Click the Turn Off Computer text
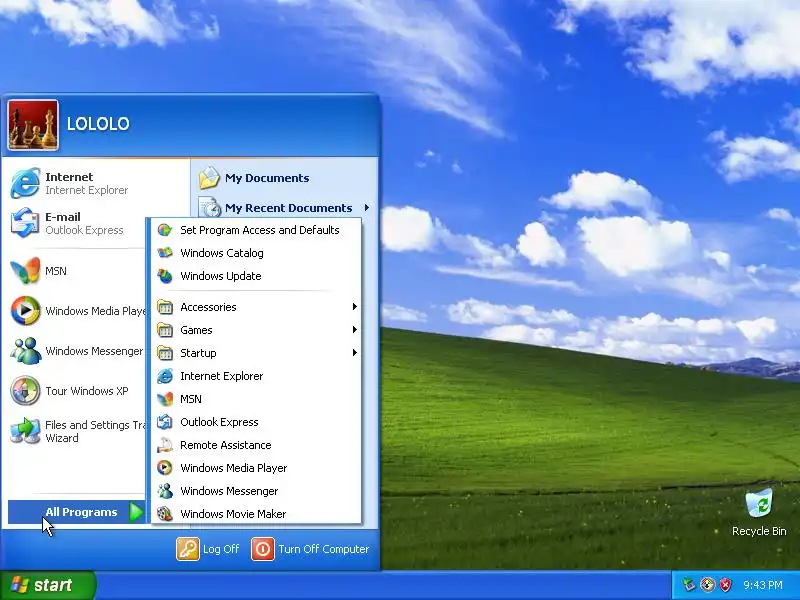Screen dimensions: 800x600 click(x=323, y=549)
